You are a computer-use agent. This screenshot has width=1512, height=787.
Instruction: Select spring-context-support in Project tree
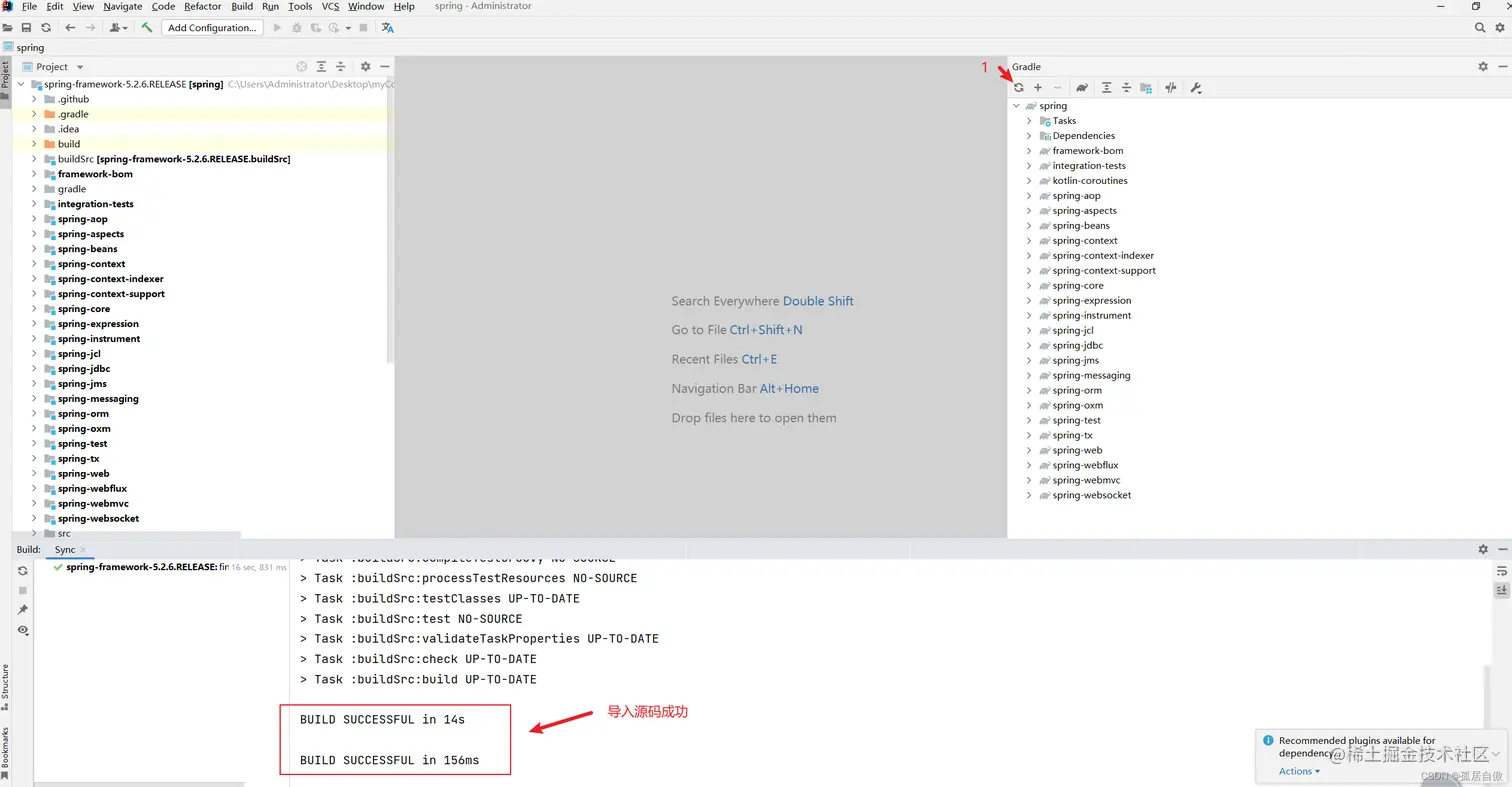[x=111, y=294]
